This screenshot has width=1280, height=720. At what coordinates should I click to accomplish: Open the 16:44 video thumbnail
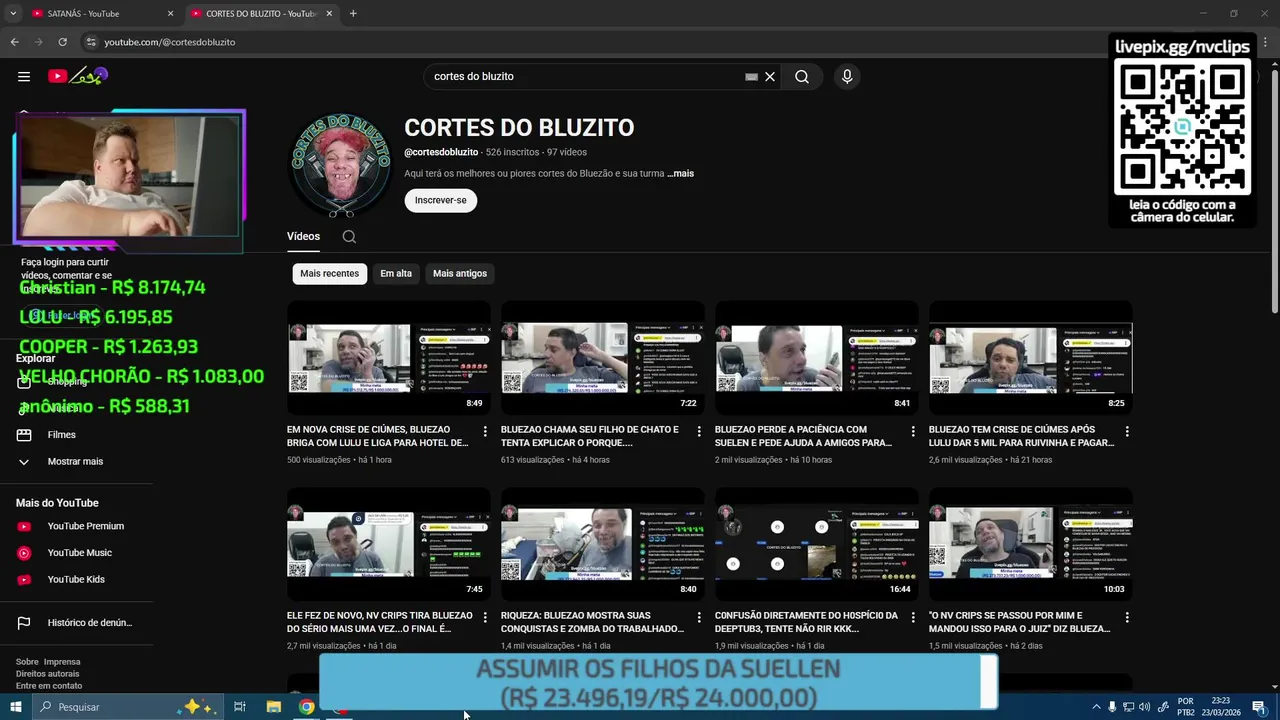(817, 544)
